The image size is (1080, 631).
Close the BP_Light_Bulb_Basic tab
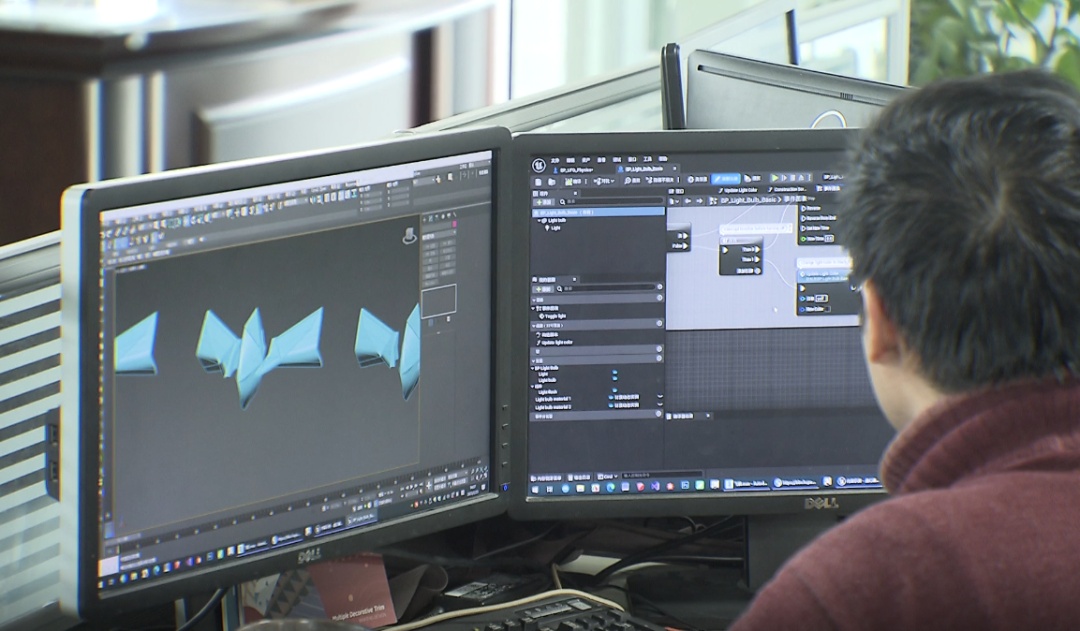pyautogui.click(x=674, y=168)
